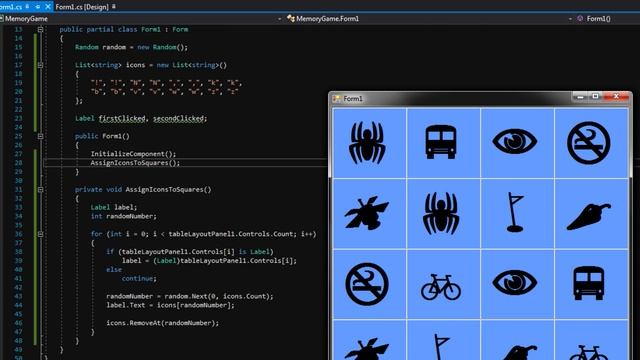
Task: Collapse the for loop block
Action: (40, 234)
